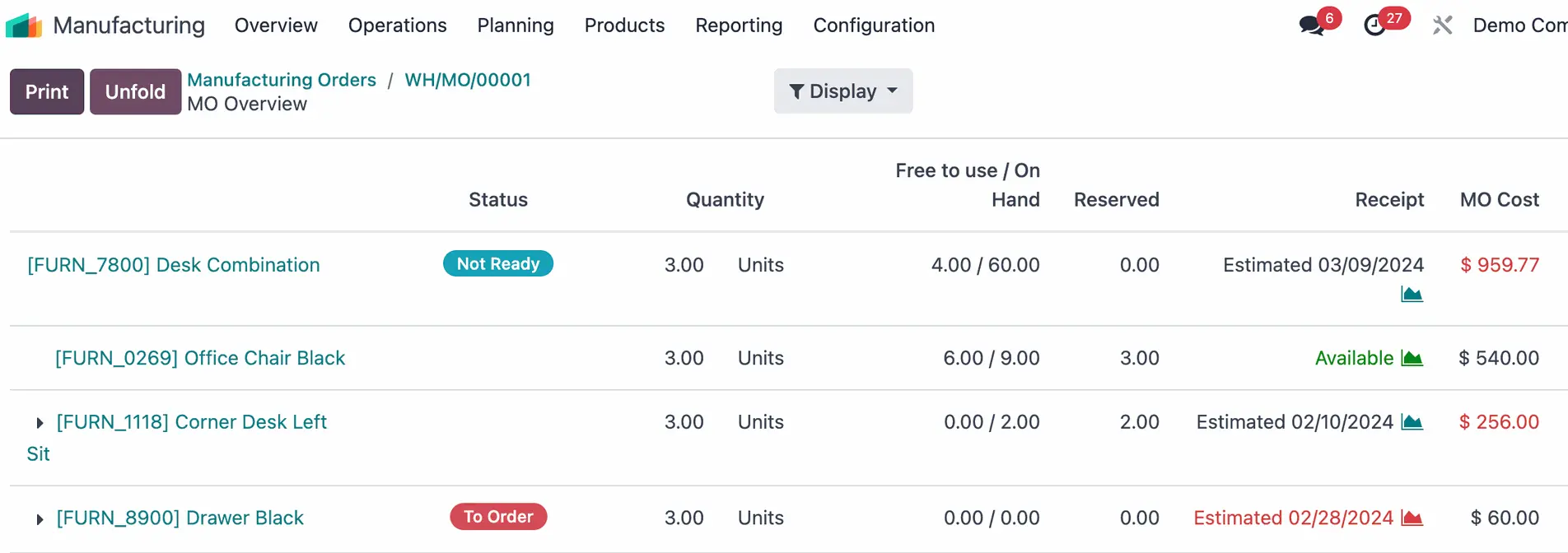Screen dimensions: 1568x553
Task: Click the Demo Company user menu
Action: [x=1519, y=26]
